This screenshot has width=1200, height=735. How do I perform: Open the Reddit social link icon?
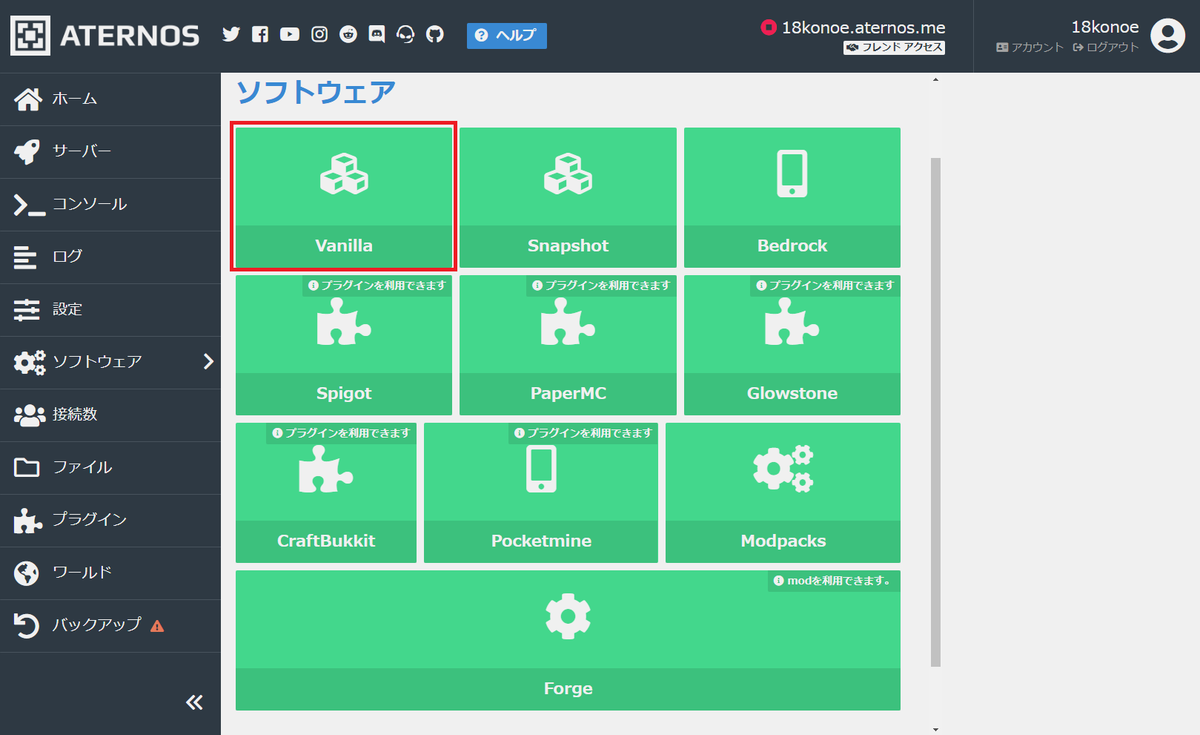[348, 35]
